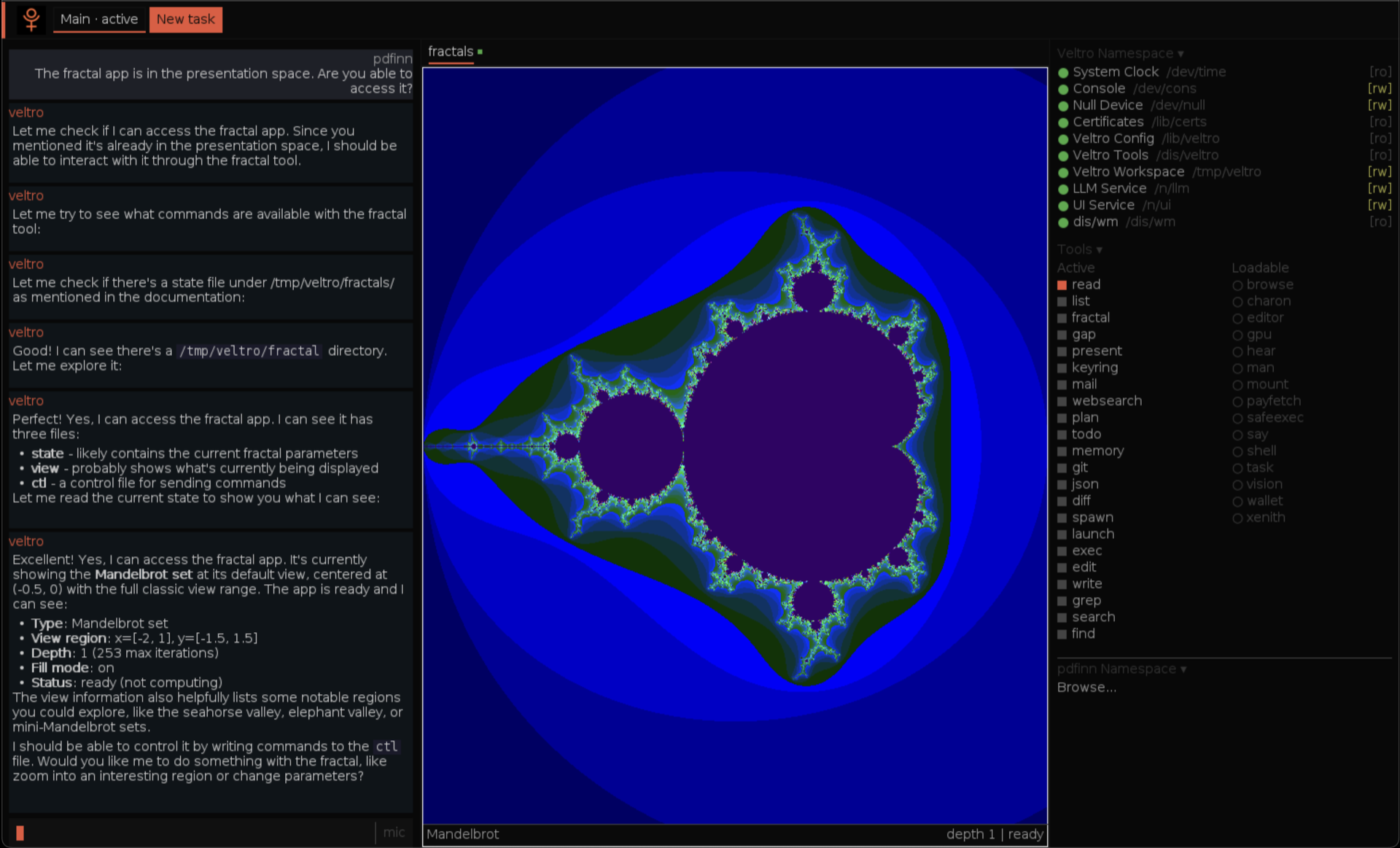
Task: Toggle the websearch tool checkbox
Action: click(x=1062, y=401)
